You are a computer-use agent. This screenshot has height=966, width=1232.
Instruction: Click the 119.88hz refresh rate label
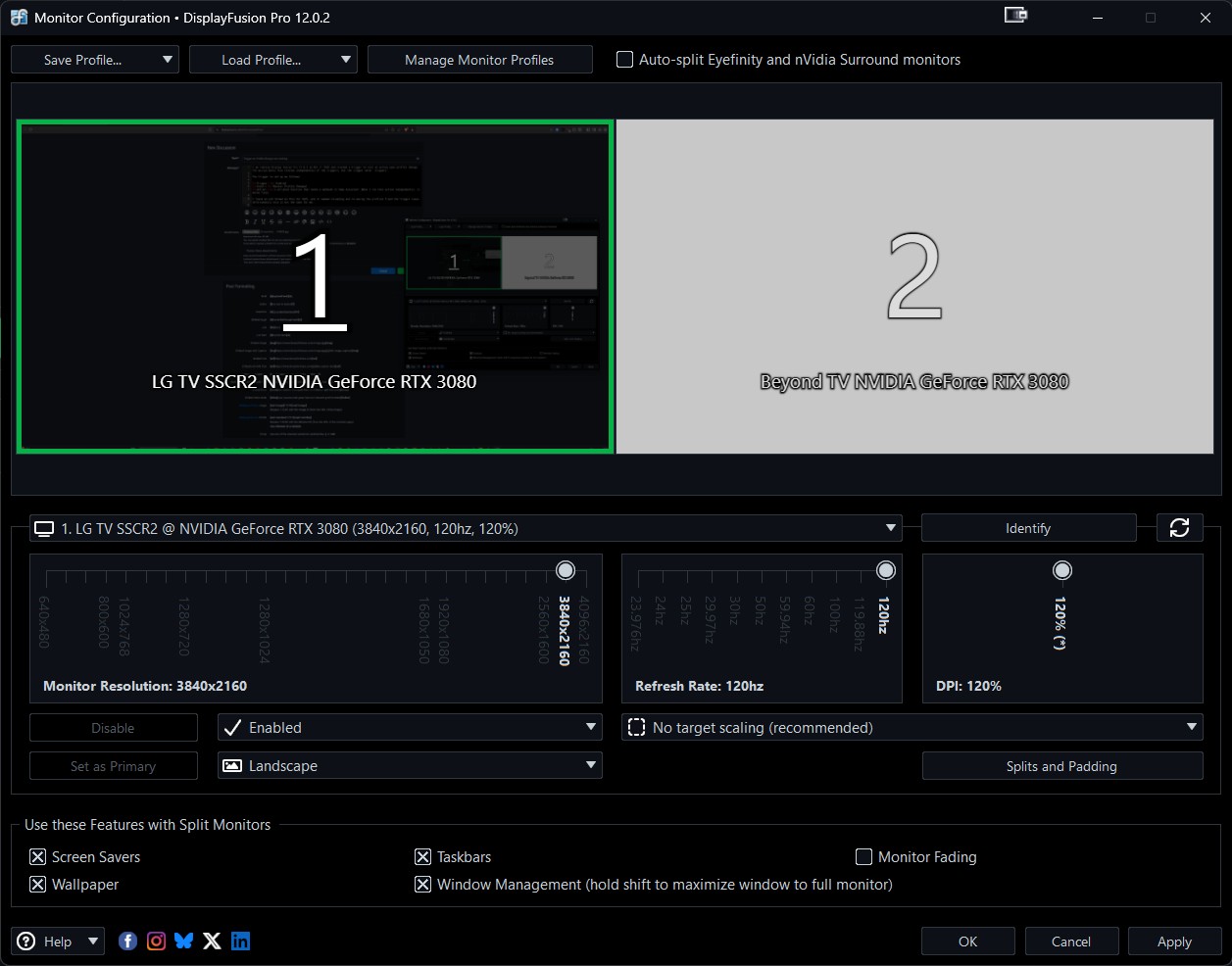[x=860, y=624]
